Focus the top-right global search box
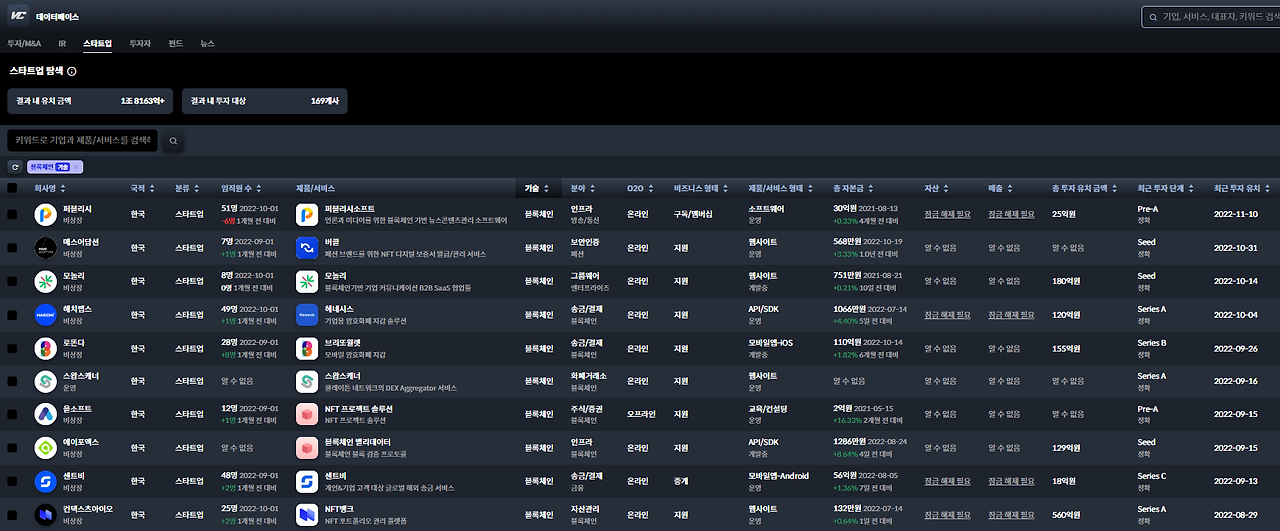 point(1211,17)
